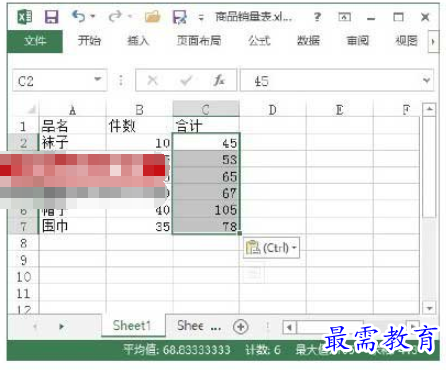Click the 计数: 6 status bar entry
This screenshot has height=370, width=446.
pyautogui.click(x=263, y=350)
